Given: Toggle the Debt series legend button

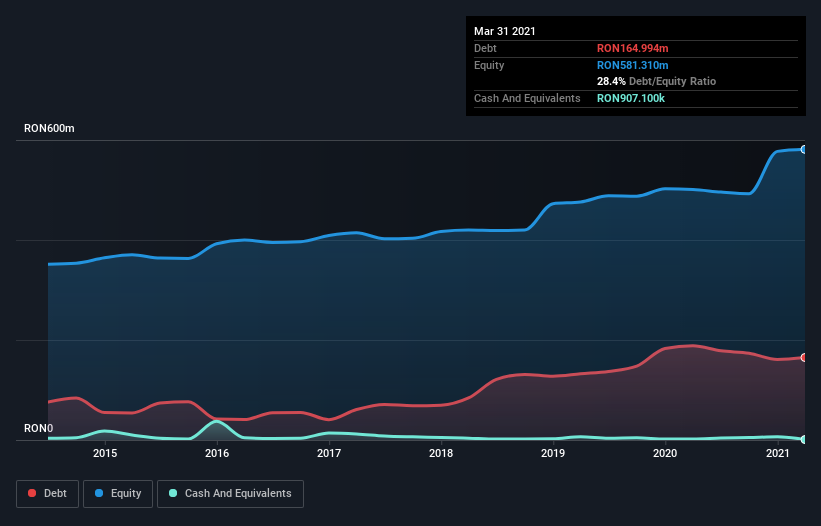Looking at the screenshot, I should tap(47, 494).
